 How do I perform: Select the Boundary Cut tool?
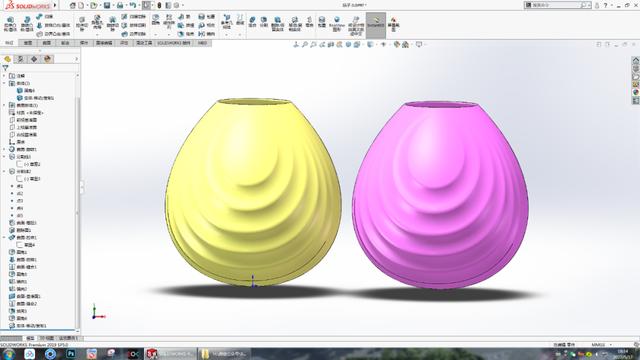[x=134, y=34]
